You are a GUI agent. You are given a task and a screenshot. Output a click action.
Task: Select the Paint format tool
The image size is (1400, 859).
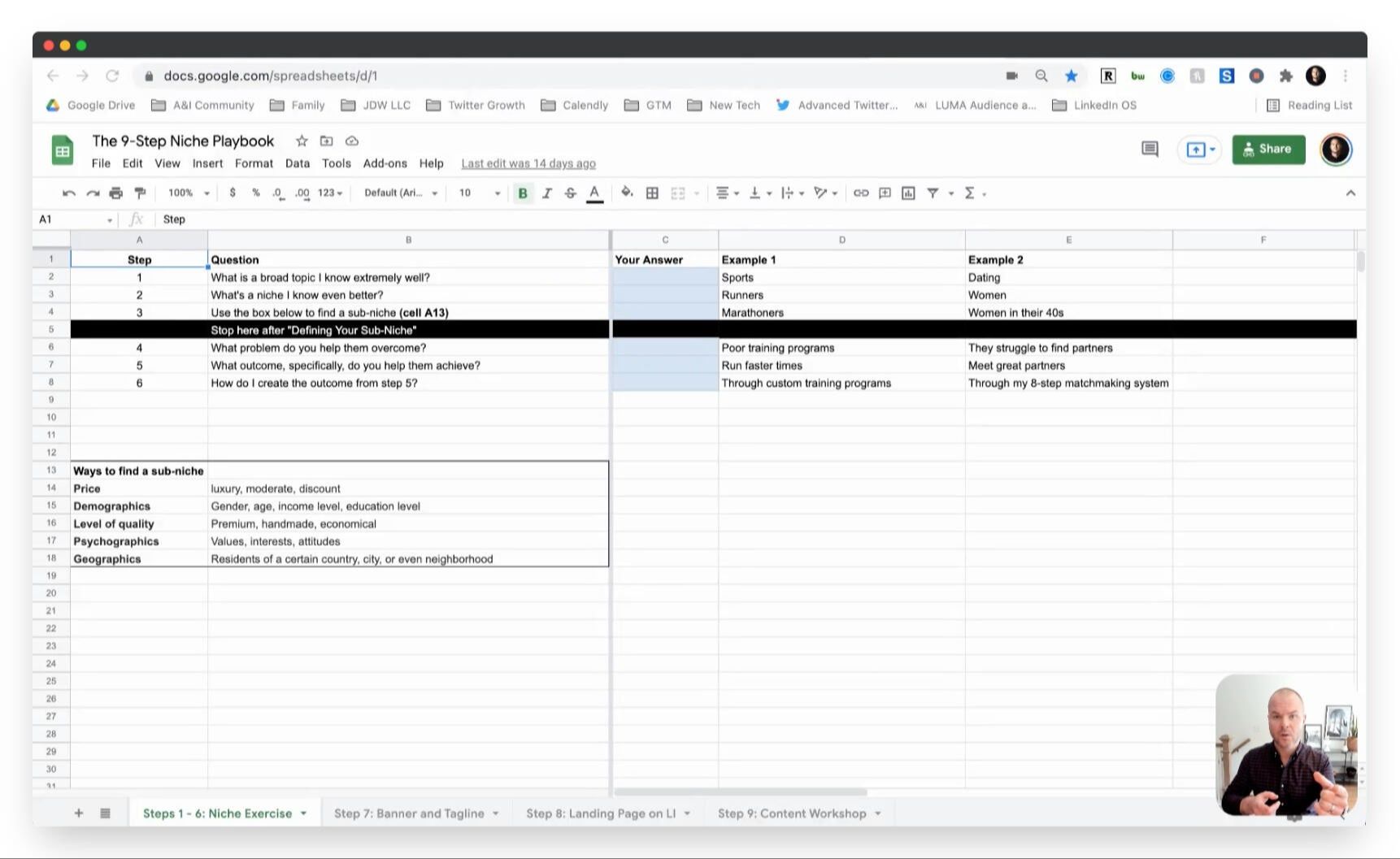click(x=140, y=193)
